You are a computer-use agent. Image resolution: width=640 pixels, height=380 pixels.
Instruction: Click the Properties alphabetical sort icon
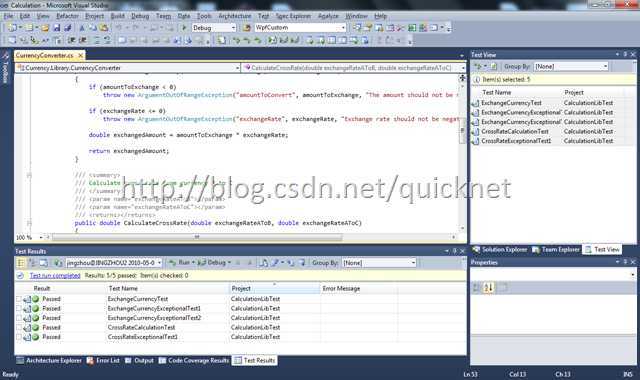coord(489,287)
